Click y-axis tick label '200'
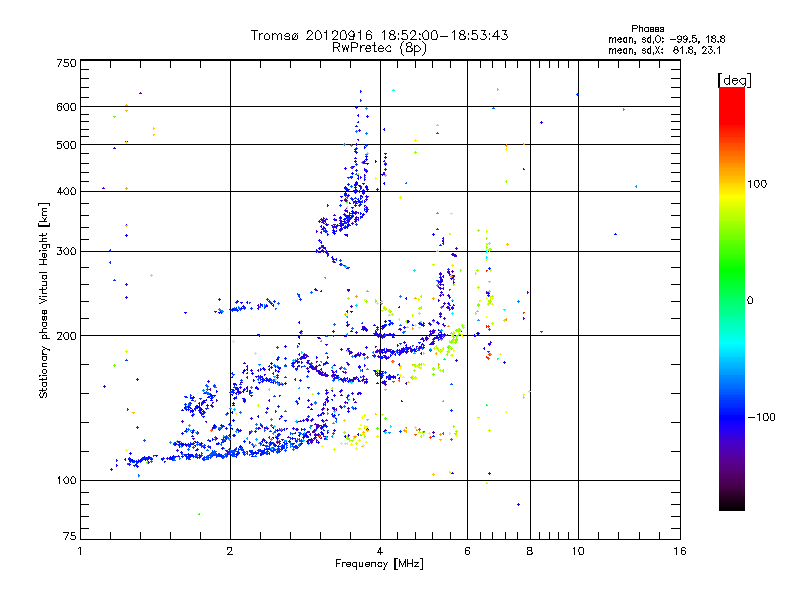The height and width of the screenshot is (600, 800). [67, 336]
